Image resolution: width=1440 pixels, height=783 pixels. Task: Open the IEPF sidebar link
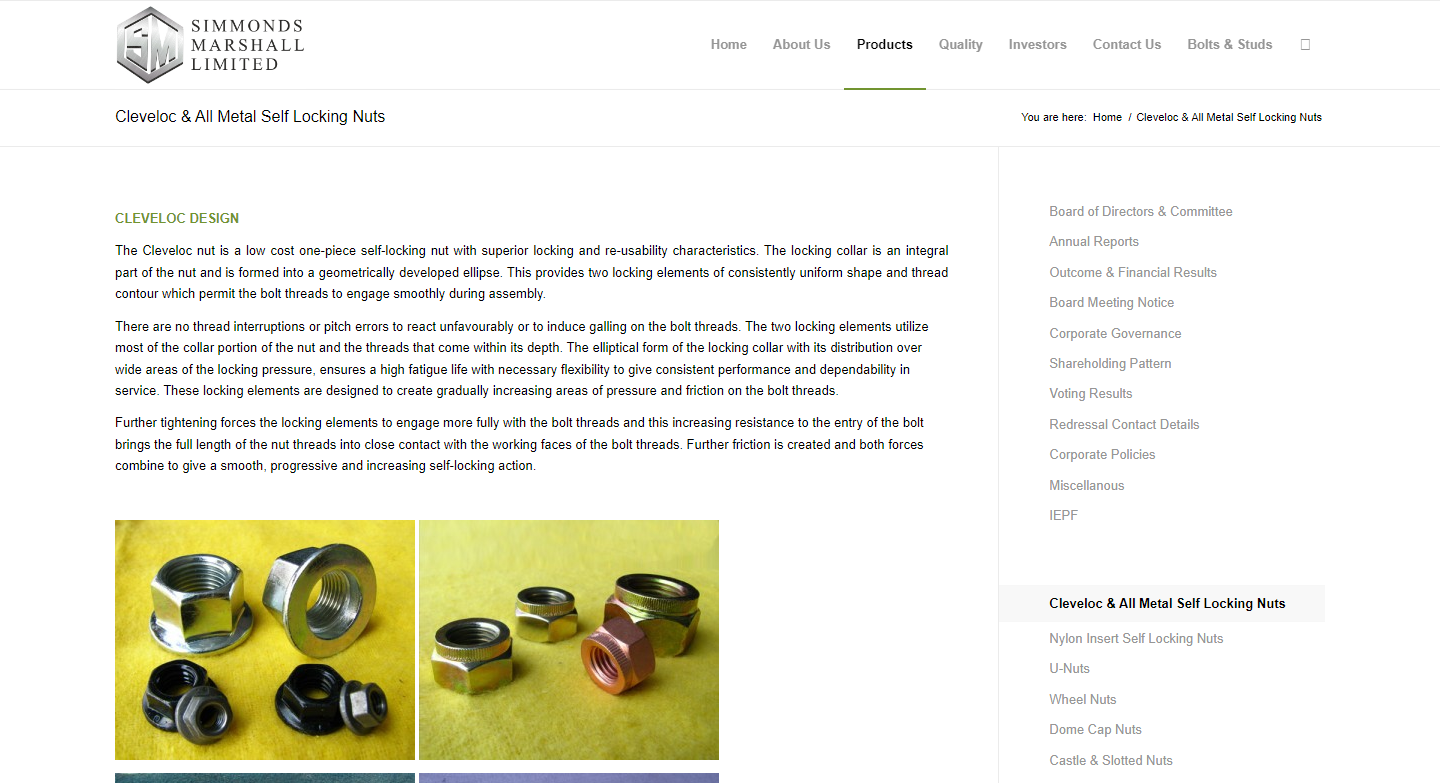click(x=1063, y=515)
